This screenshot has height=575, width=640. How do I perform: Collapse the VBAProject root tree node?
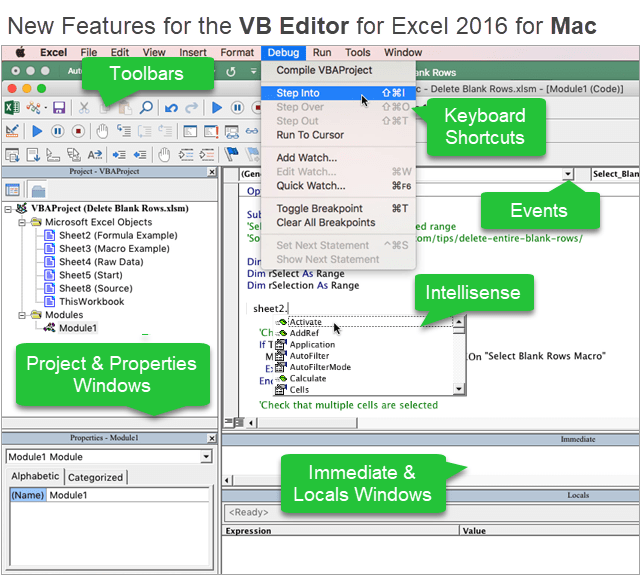(x=9, y=208)
